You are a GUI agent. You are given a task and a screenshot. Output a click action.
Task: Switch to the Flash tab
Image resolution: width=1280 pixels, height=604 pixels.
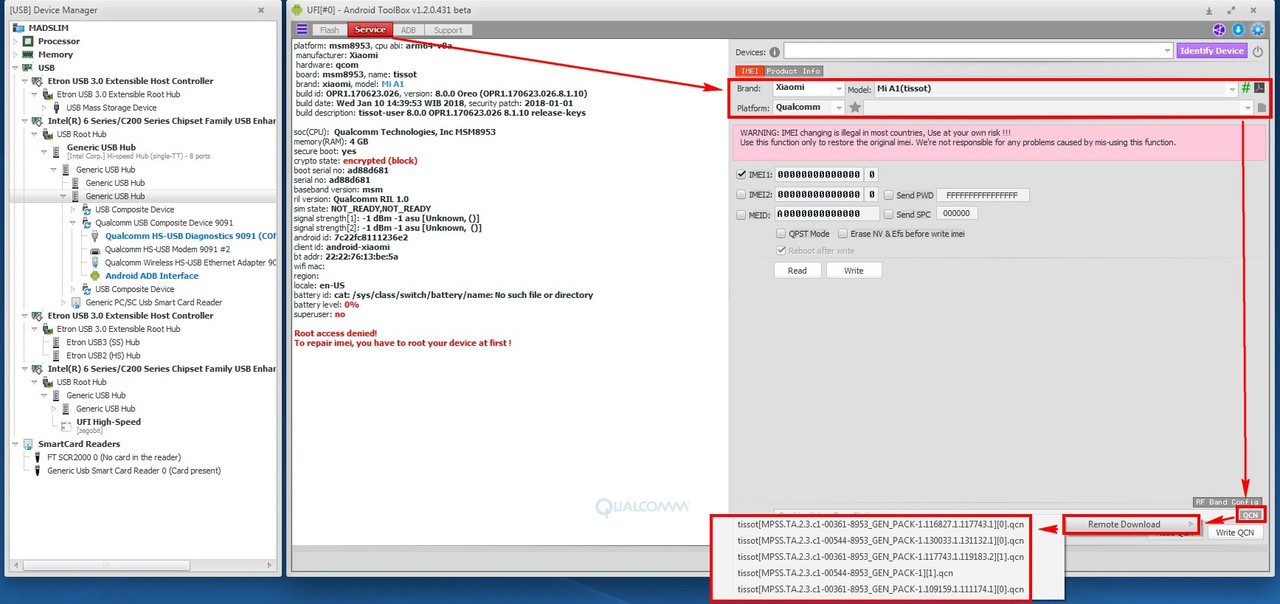coord(329,30)
